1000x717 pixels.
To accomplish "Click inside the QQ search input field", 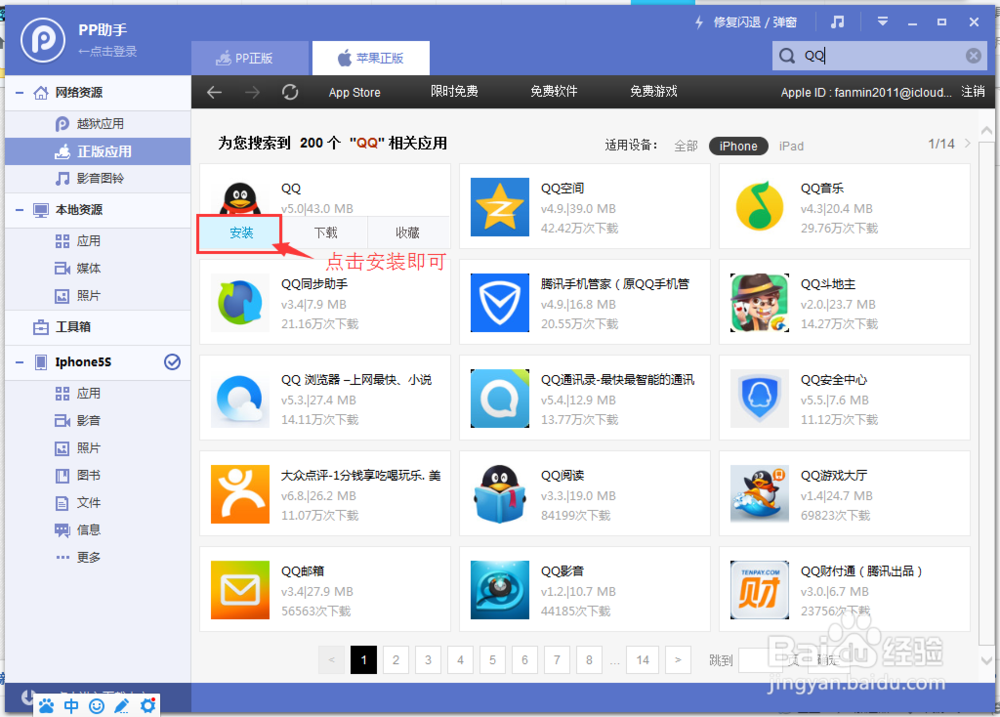I will [880, 56].
